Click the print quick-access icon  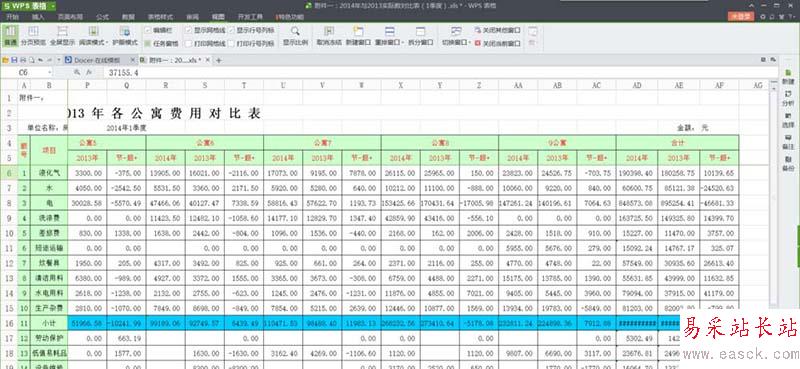click(x=22, y=60)
